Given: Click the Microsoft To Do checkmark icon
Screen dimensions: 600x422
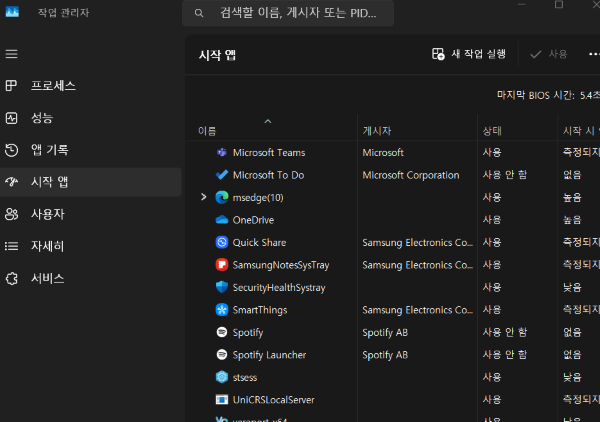Looking at the screenshot, I should point(222,175).
